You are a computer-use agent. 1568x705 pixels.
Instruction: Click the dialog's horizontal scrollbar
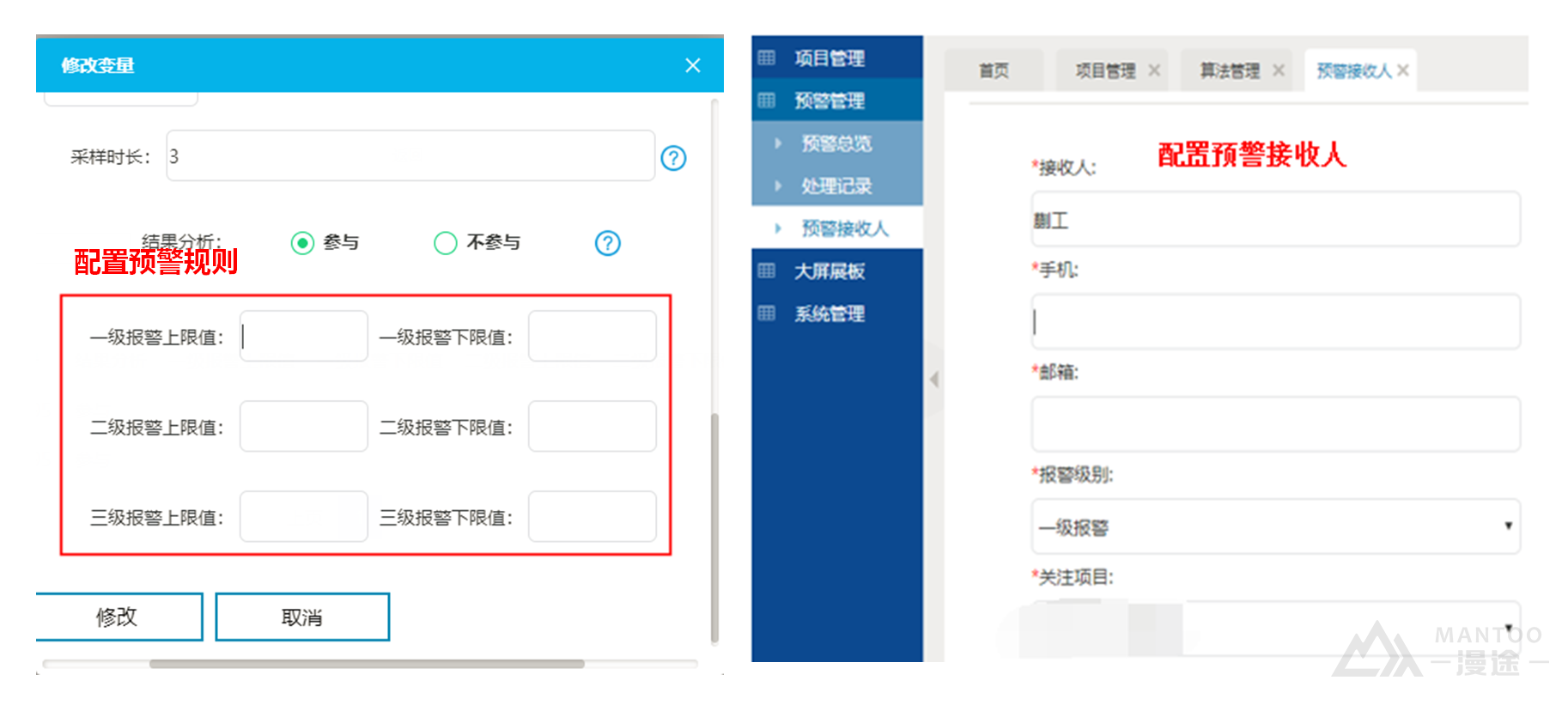point(367,664)
